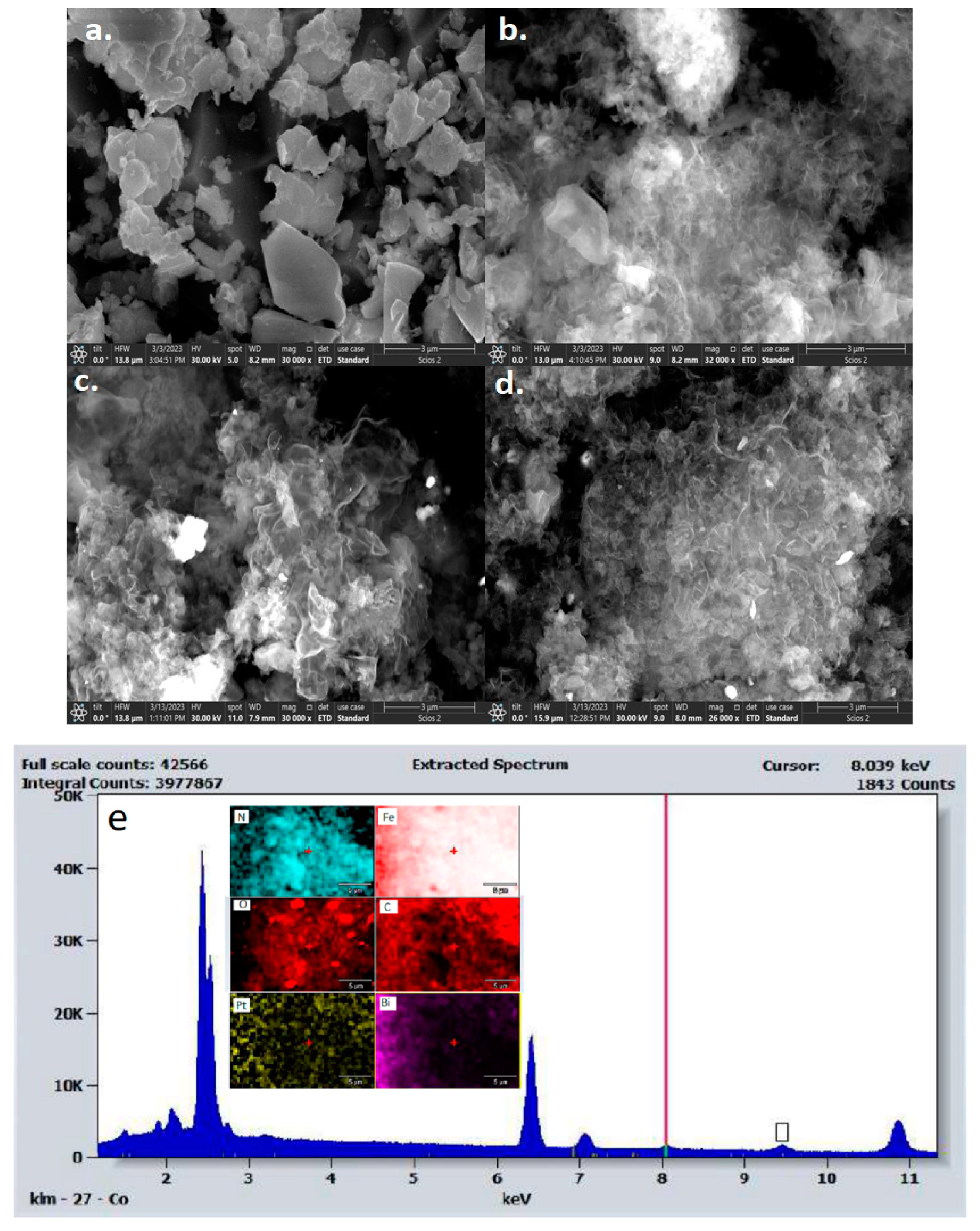Click the spectrum peak near 10.85 keV

tap(898, 1138)
